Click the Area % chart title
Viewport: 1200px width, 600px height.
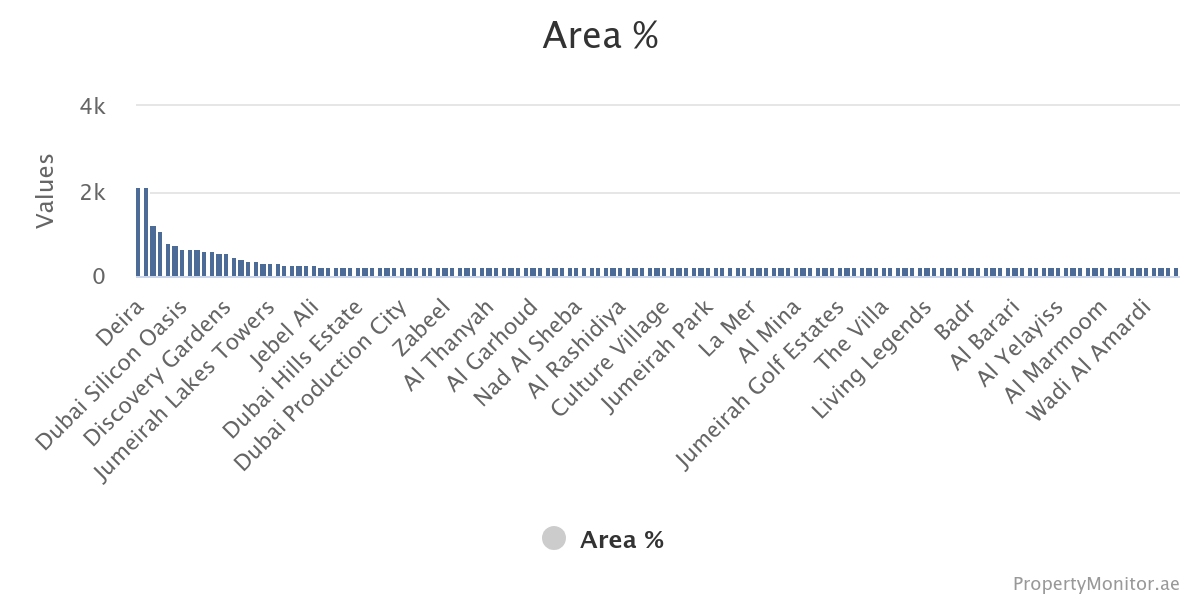click(x=600, y=36)
